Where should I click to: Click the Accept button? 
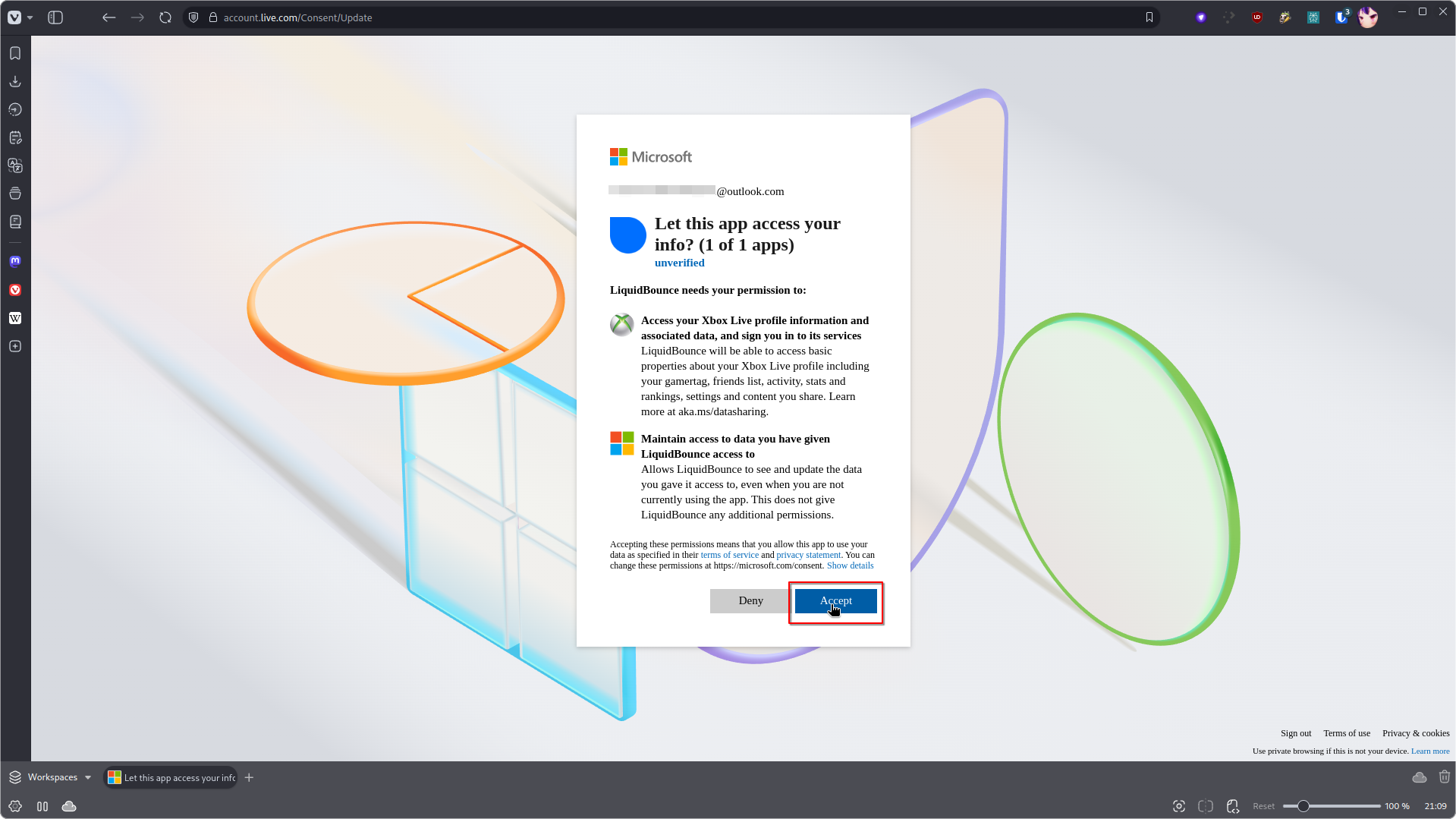click(x=835, y=600)
